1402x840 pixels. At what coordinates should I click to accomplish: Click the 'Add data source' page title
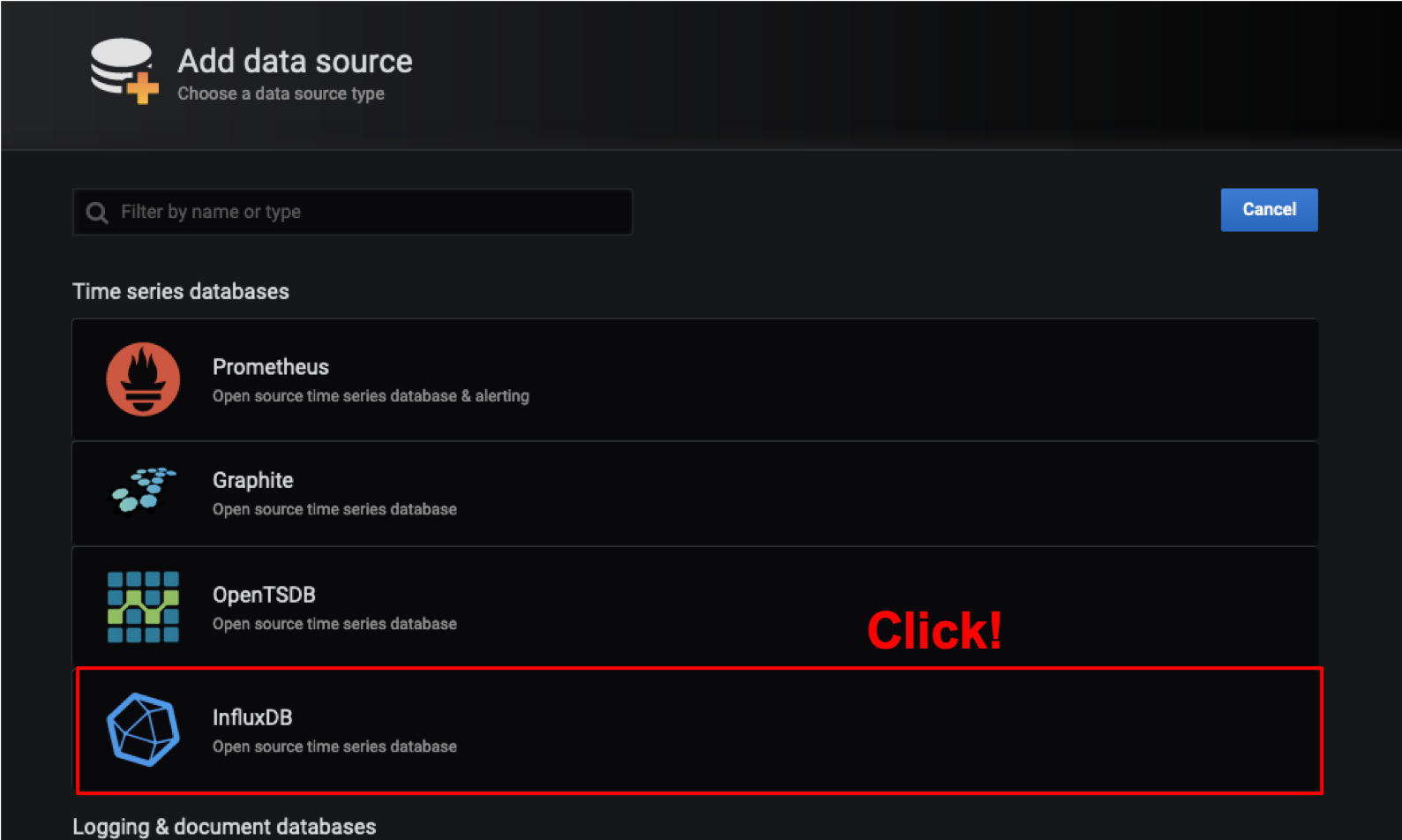tap(295, 61)
